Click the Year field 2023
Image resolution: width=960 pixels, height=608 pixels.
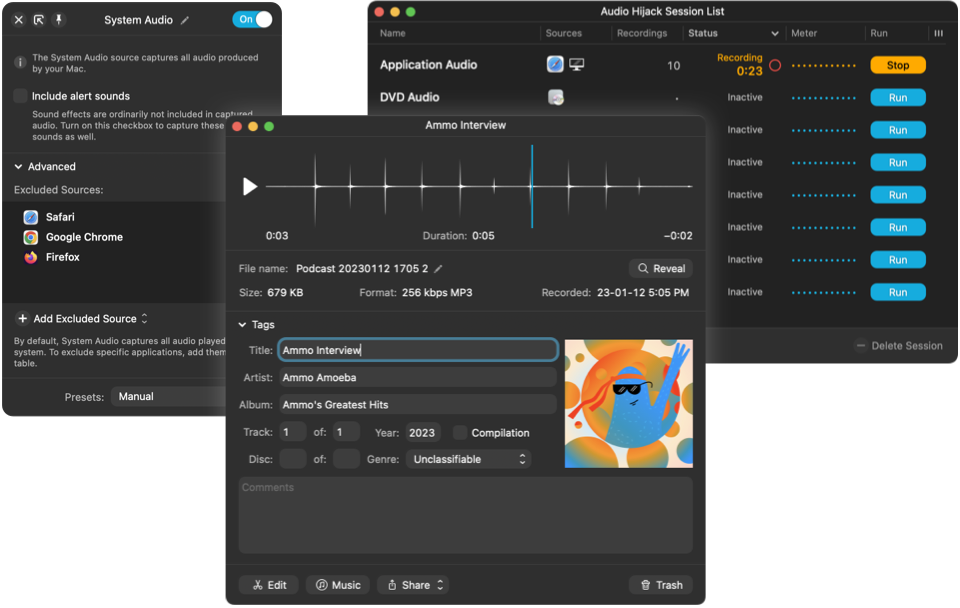[x=422, y=433]
